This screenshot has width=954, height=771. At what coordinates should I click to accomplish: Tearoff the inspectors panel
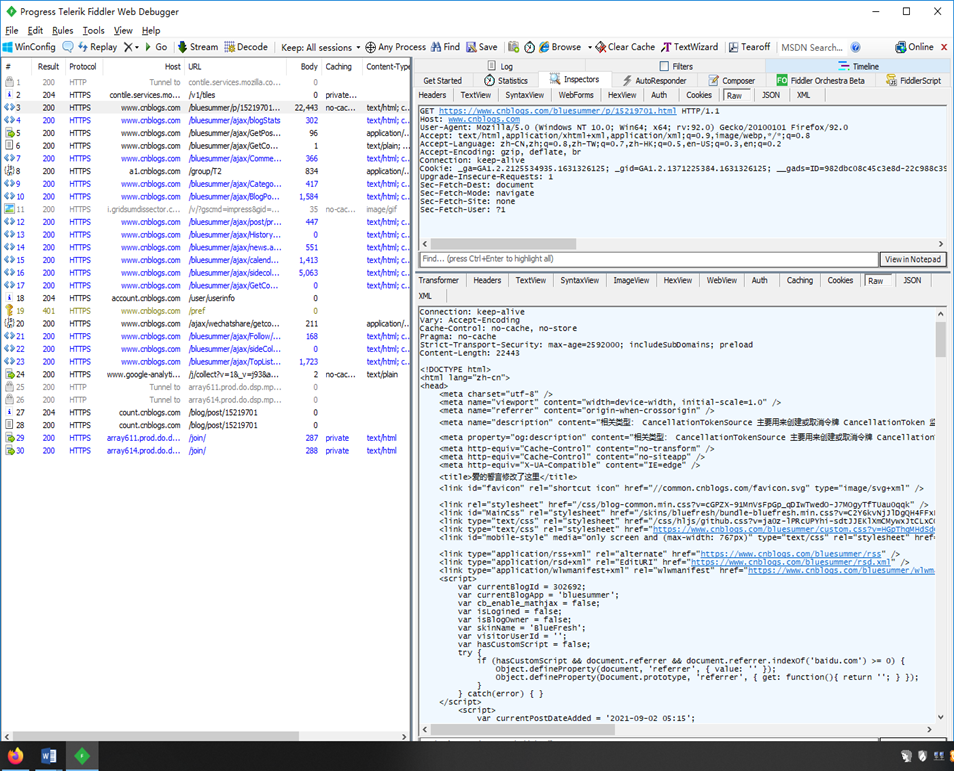pyautogui.click(x=750, y=47)
